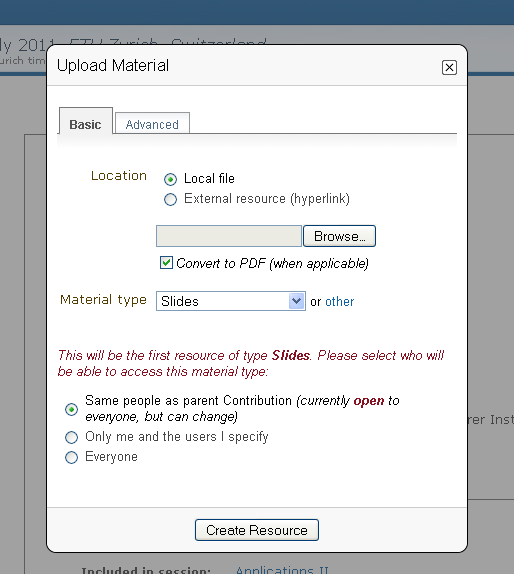514x574 pixels.
Task: Select Same people as parent Contribution
Action: click(71, 409)
